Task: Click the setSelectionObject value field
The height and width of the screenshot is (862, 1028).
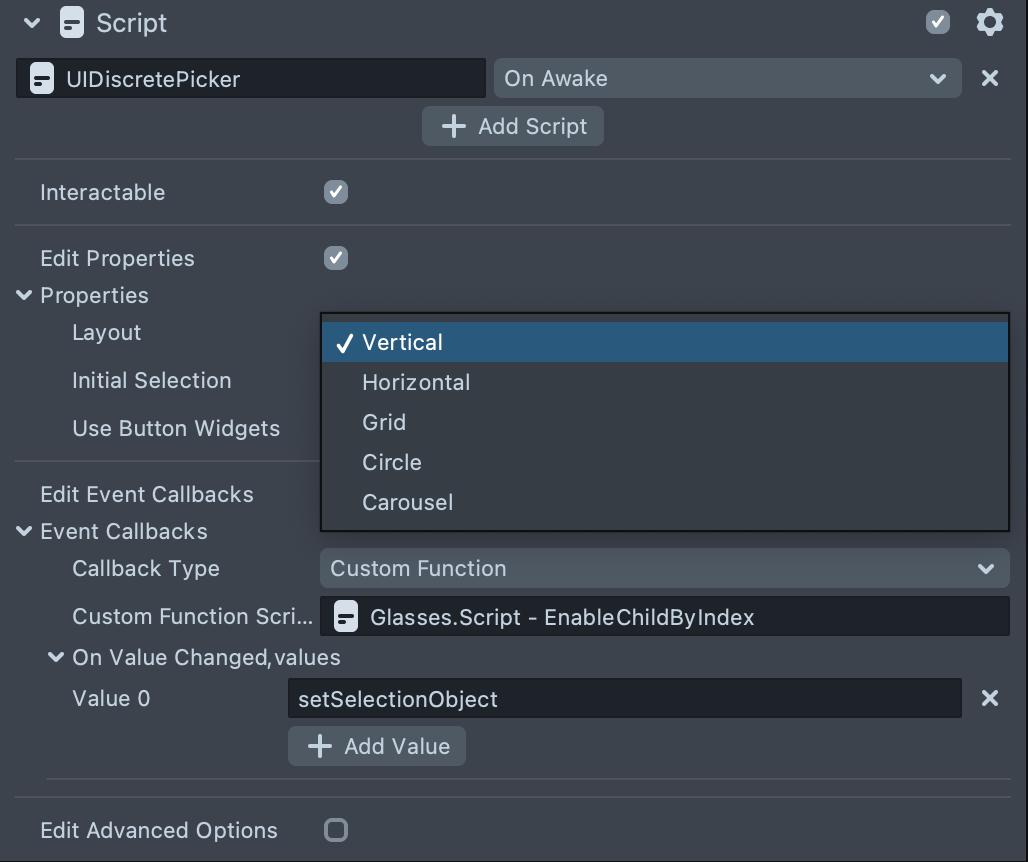Action: [624, 698]
